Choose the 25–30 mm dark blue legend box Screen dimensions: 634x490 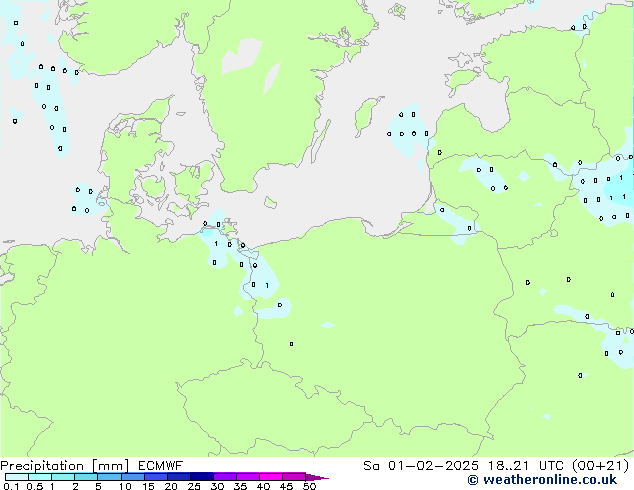tap(202, 477)
